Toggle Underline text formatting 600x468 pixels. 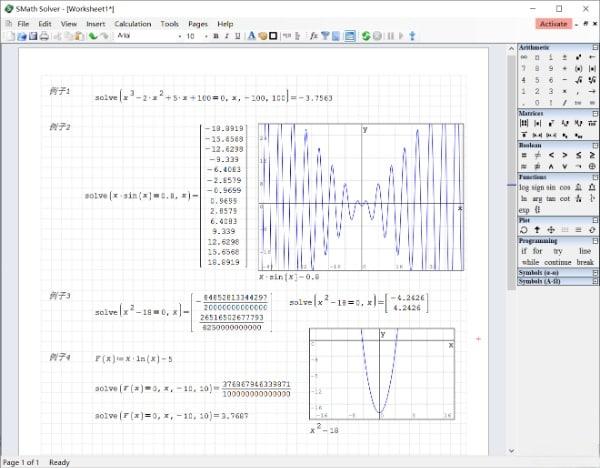tap(238, 36)
